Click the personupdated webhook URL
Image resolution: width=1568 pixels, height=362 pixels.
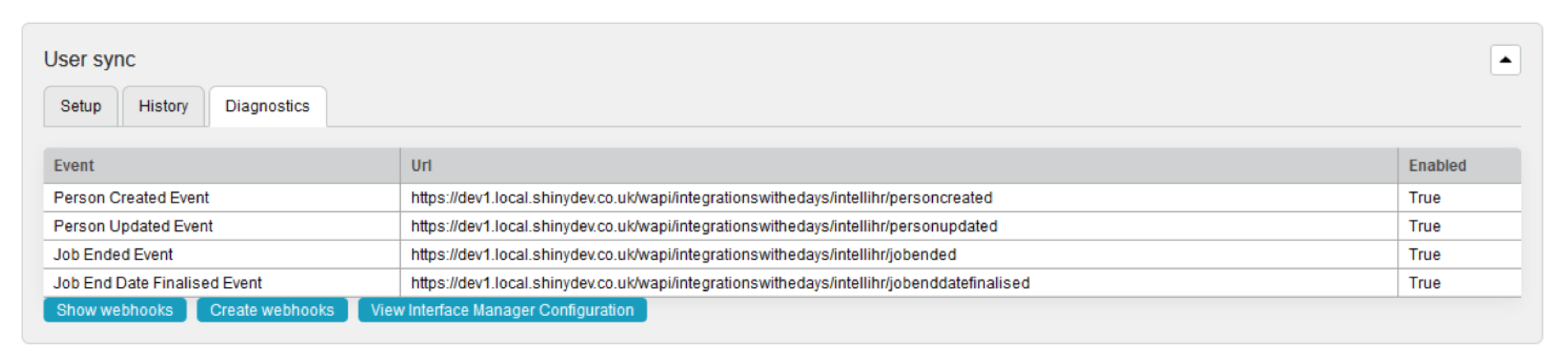coord(703,226)
